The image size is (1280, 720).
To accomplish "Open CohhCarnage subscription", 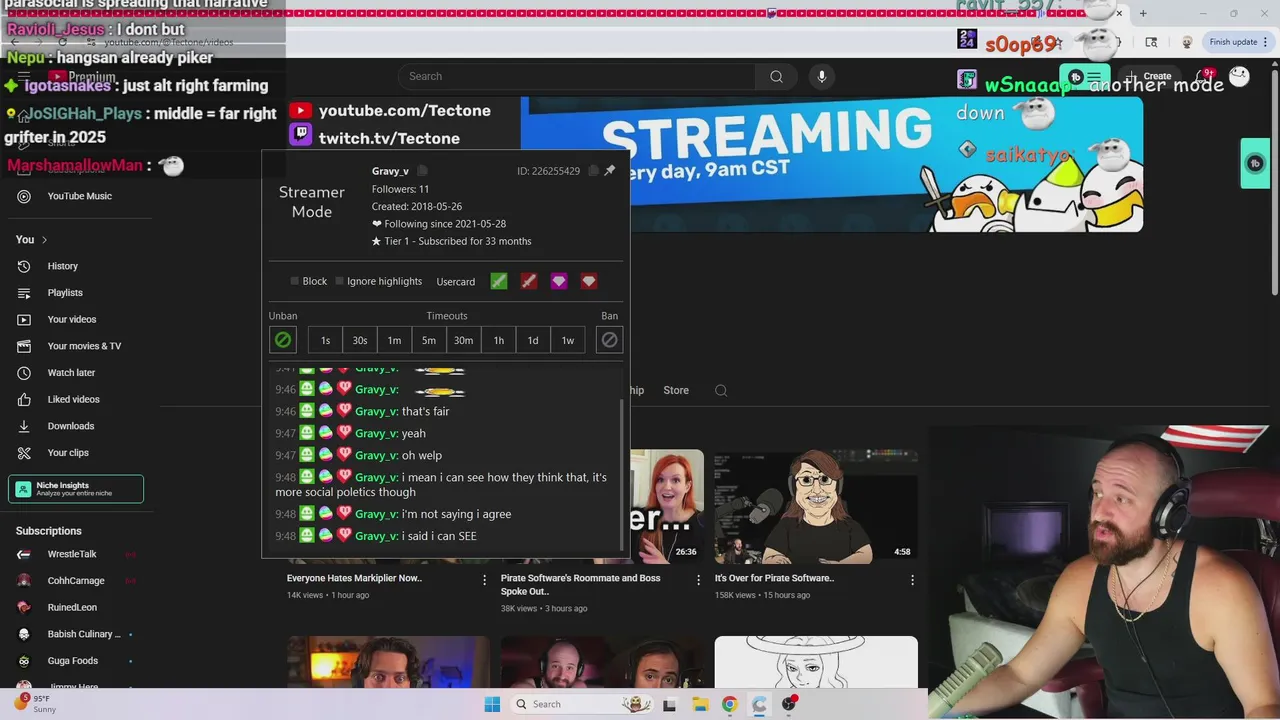I will pyautogui.click(x=76, y=581).
